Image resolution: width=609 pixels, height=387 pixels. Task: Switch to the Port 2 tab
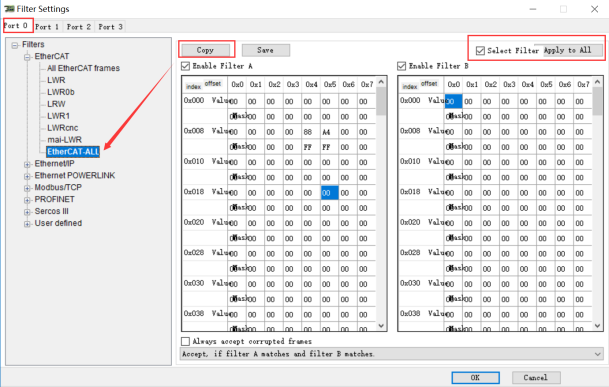(78, 27)
